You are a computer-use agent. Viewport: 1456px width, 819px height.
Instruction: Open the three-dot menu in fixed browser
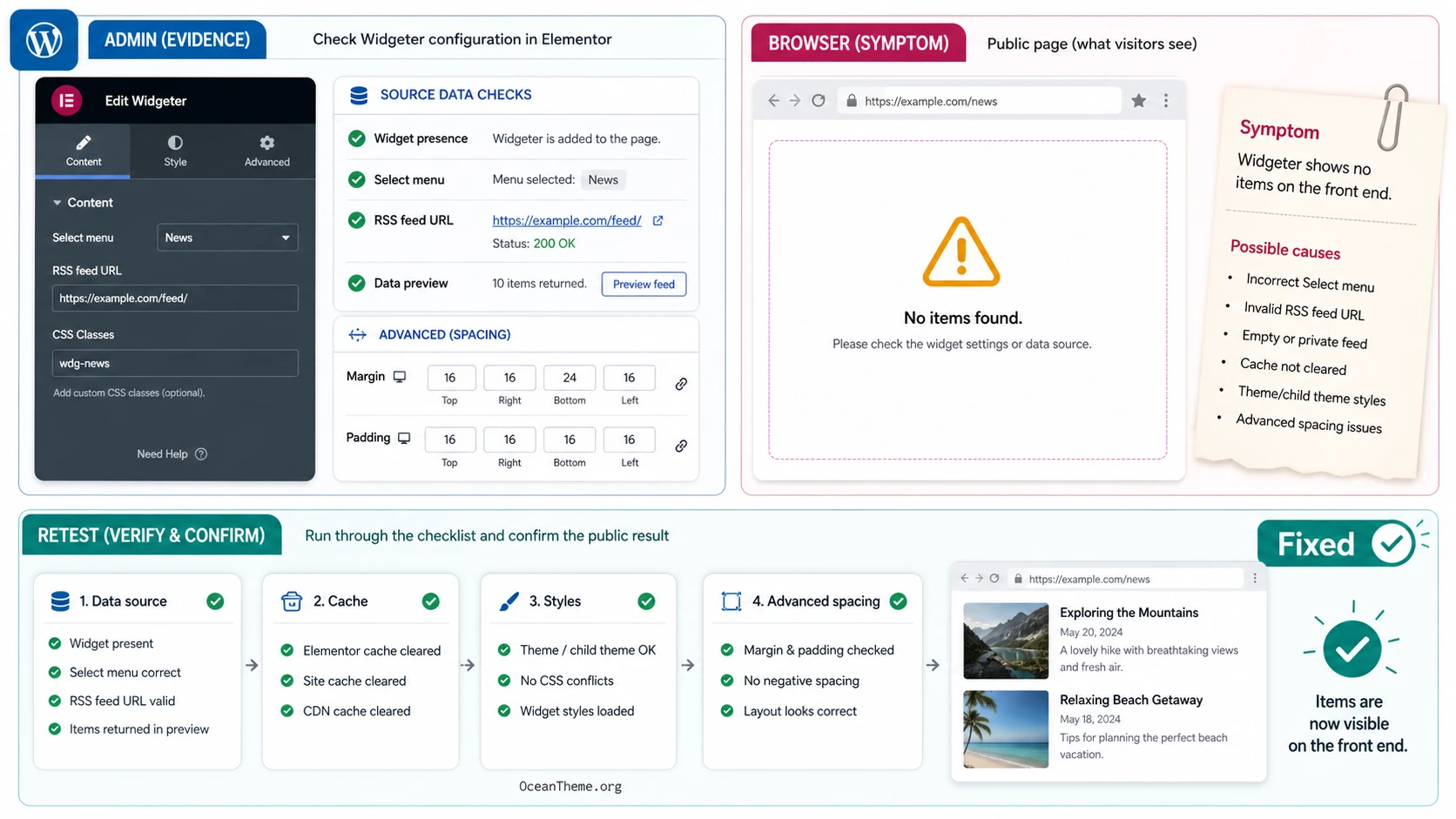click(1255, 578)
